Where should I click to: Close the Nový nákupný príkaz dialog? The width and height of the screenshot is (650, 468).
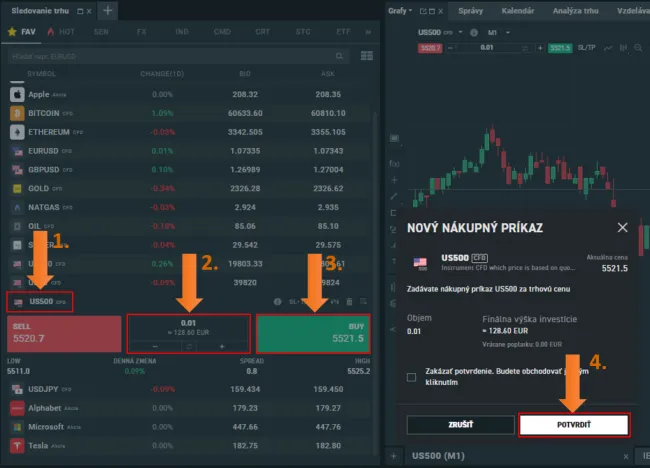[x=622, y=228]
